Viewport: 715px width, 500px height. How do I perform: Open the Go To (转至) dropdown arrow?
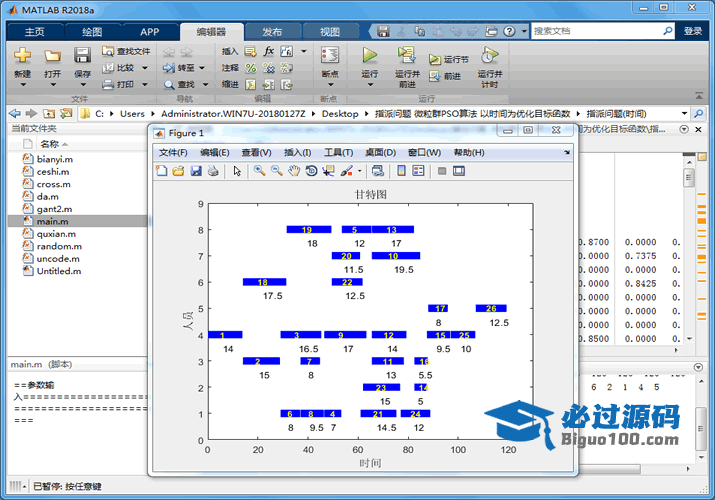[x=202, y=68]
